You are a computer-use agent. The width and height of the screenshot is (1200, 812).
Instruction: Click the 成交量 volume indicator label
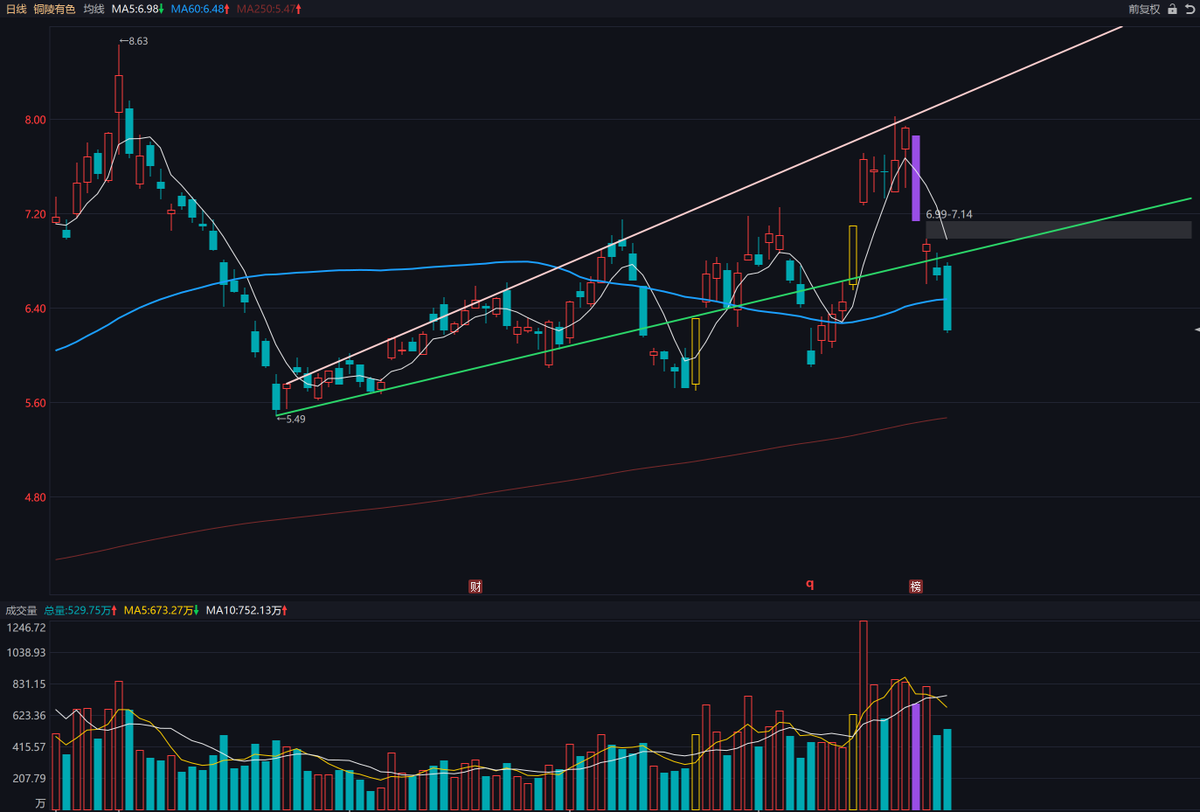click(21, 609)
